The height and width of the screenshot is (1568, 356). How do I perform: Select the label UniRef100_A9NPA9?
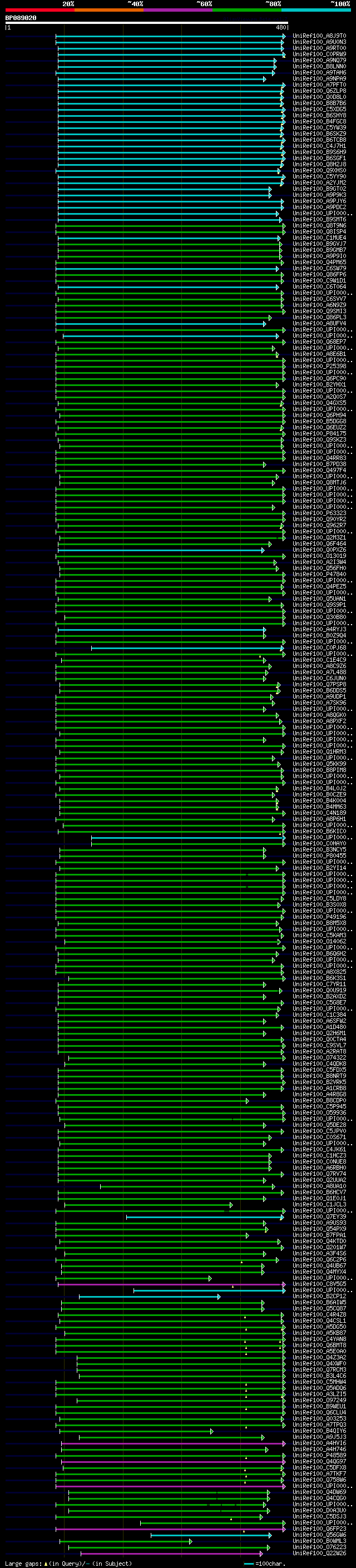[x=319, y=78]
